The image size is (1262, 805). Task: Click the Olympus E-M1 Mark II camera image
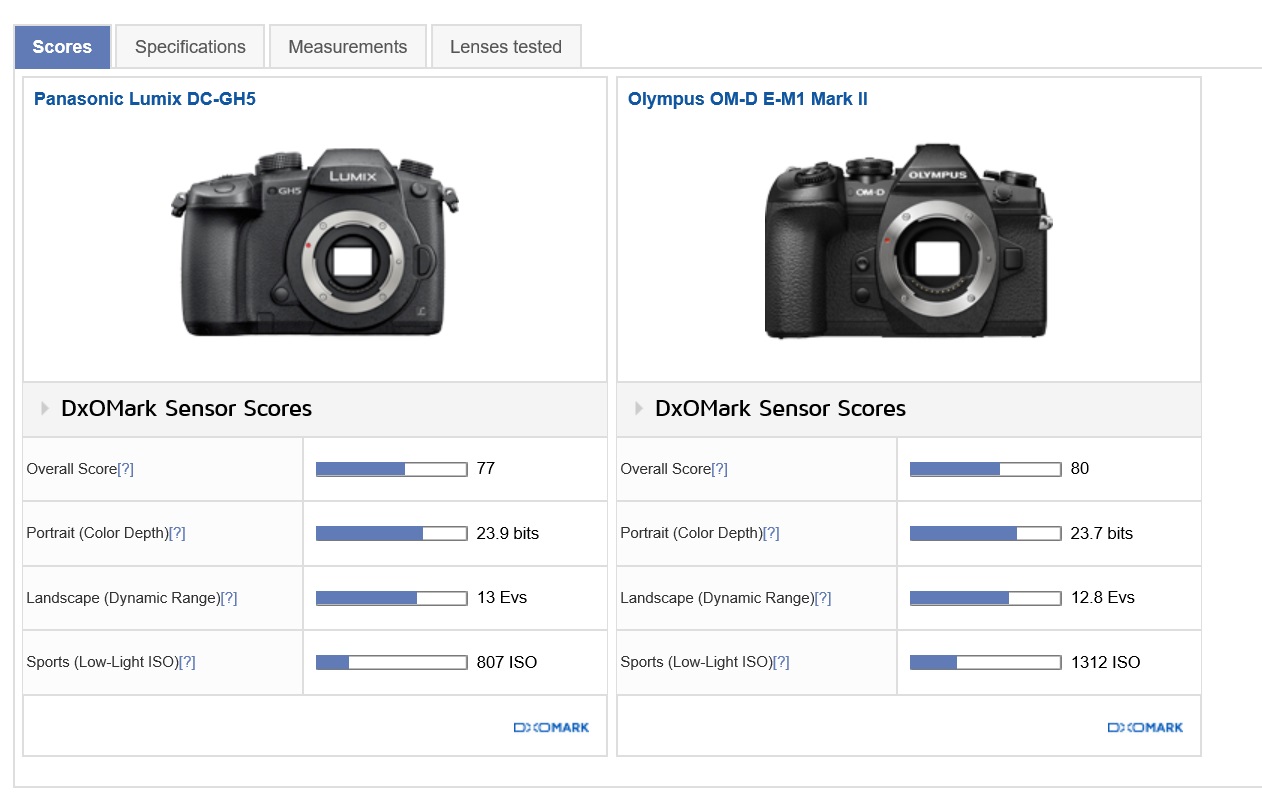pyautogui.click(x=908, y=240)
